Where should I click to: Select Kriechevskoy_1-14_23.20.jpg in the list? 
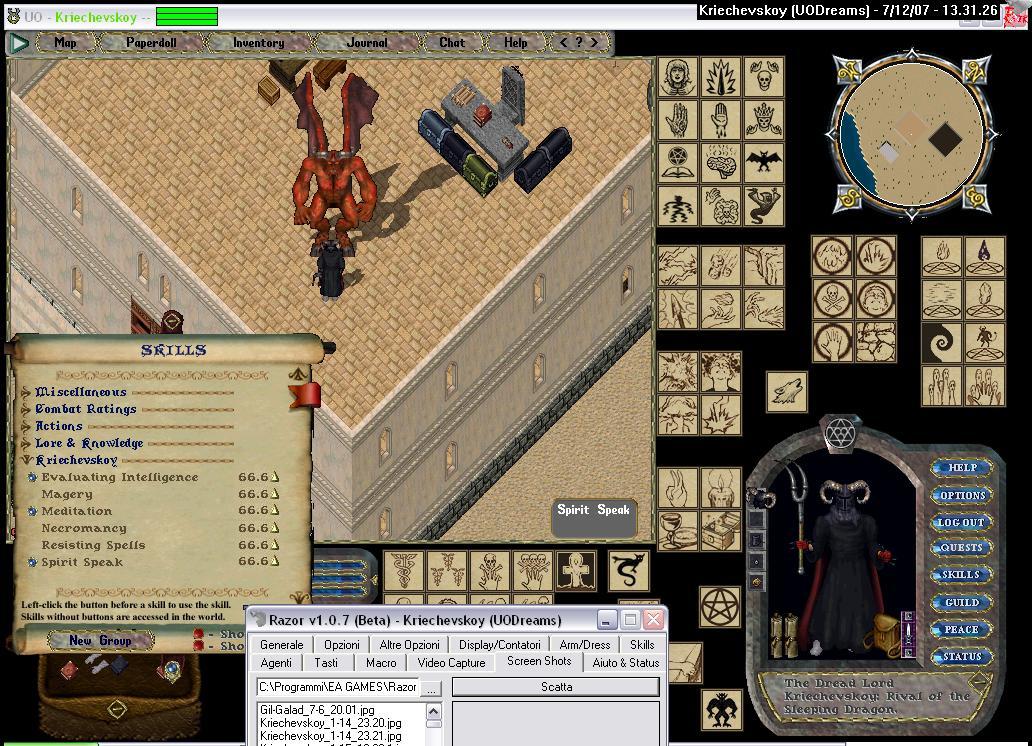pyautogui.click(x=330, y=723)
